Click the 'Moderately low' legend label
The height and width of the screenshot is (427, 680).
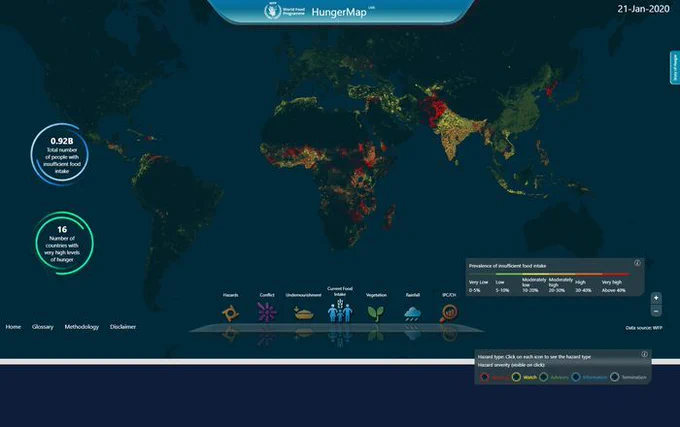point(534,282)
